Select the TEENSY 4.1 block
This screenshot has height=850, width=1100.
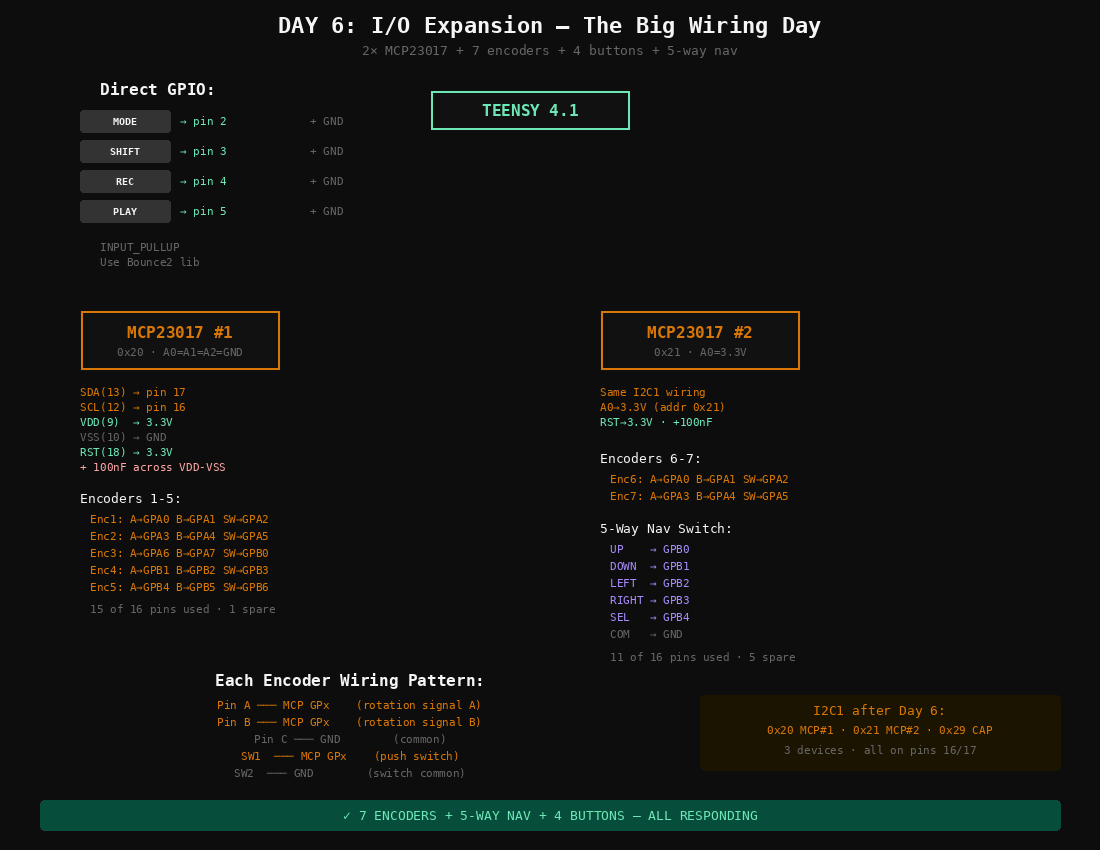pyautogui.click(x=530, y=111)
